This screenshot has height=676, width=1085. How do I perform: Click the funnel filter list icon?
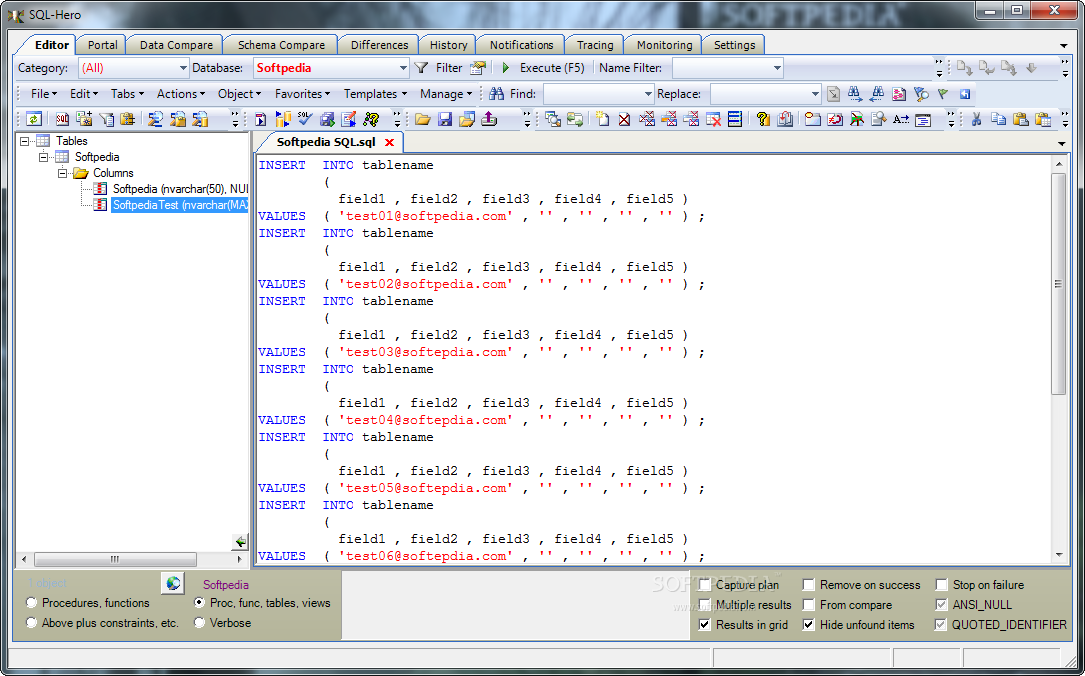(106, 119)
